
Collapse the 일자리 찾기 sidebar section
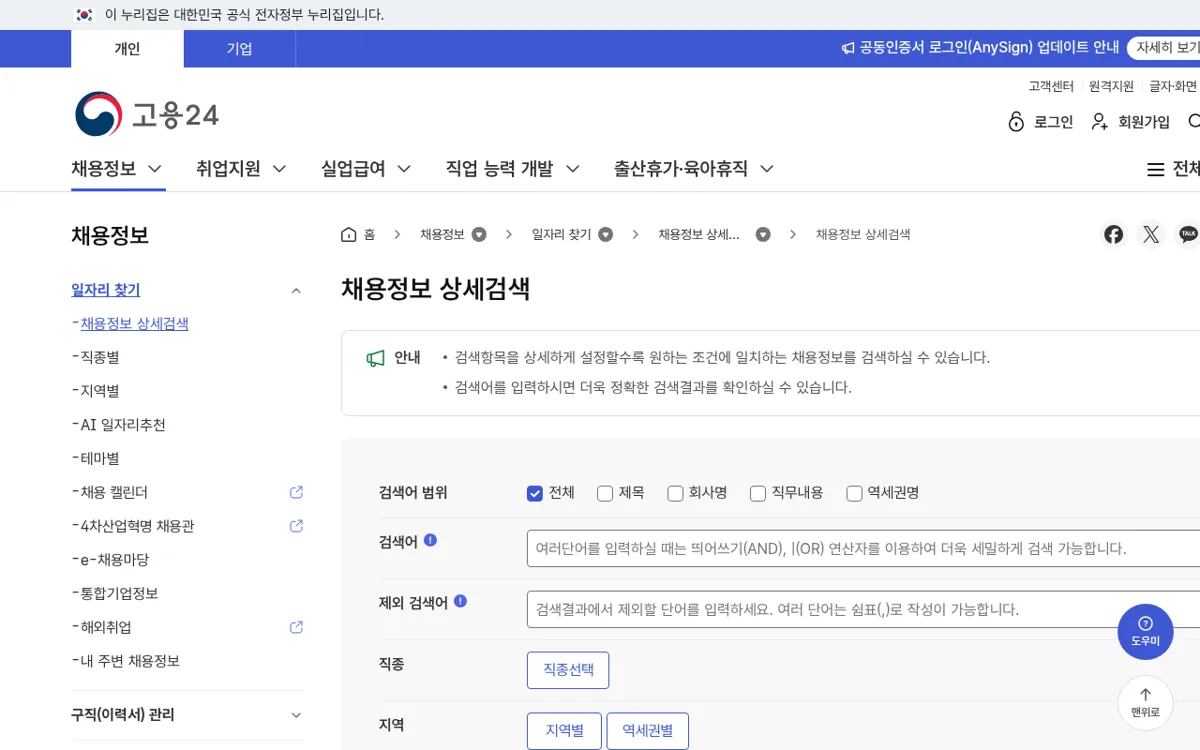(295, 291)
